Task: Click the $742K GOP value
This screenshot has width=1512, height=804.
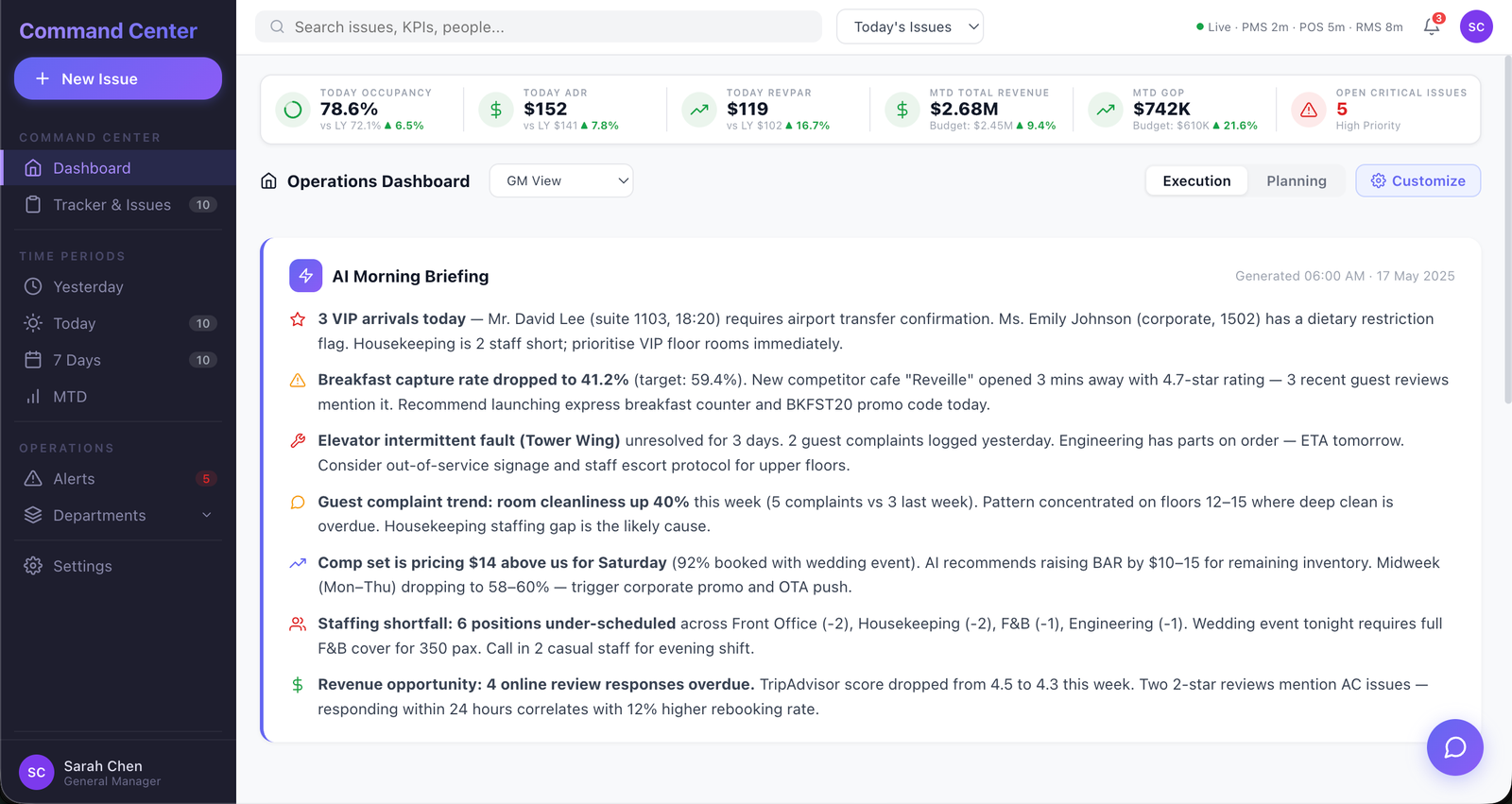Action: pyautogui.click(x=1161, y=109)
